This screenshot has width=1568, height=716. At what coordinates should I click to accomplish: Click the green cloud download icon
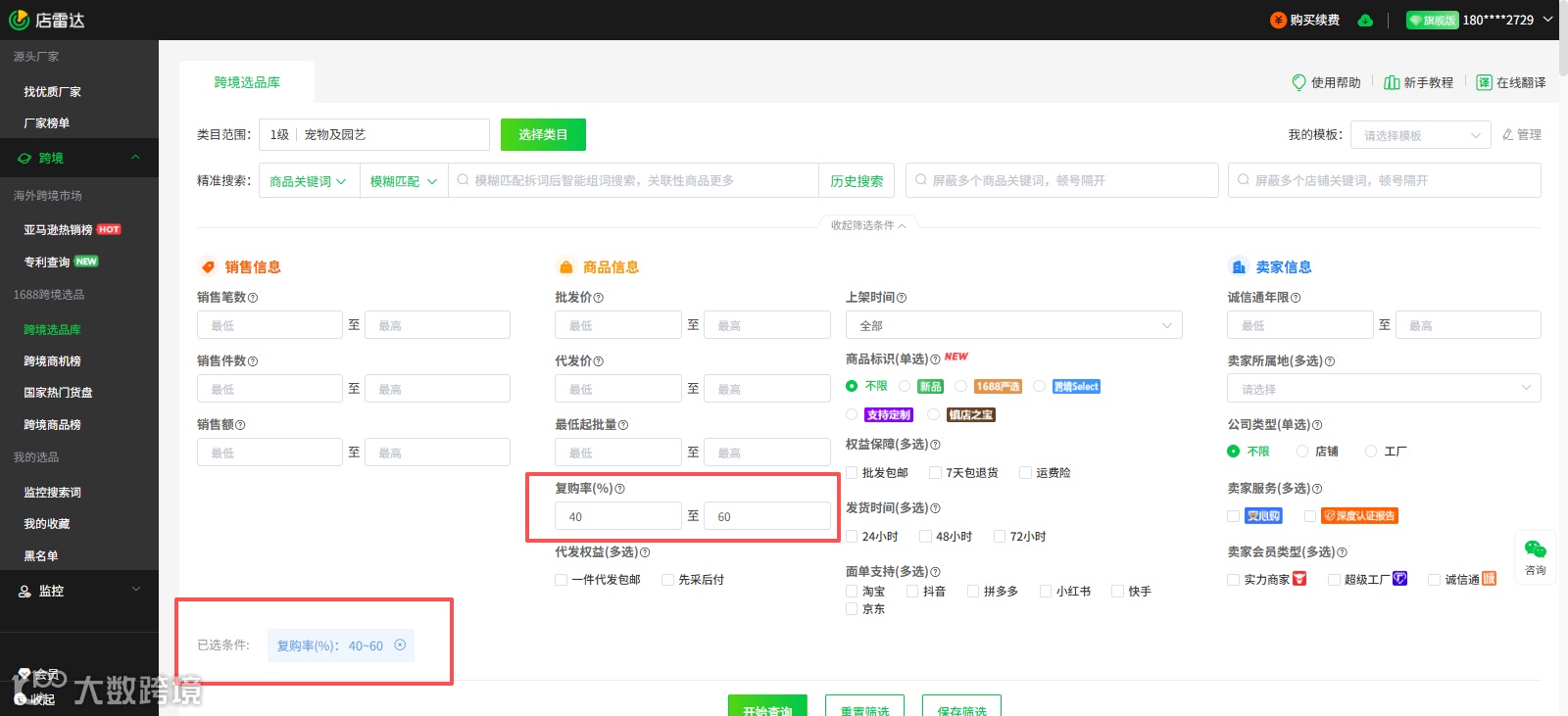[x=1365, y=20]
